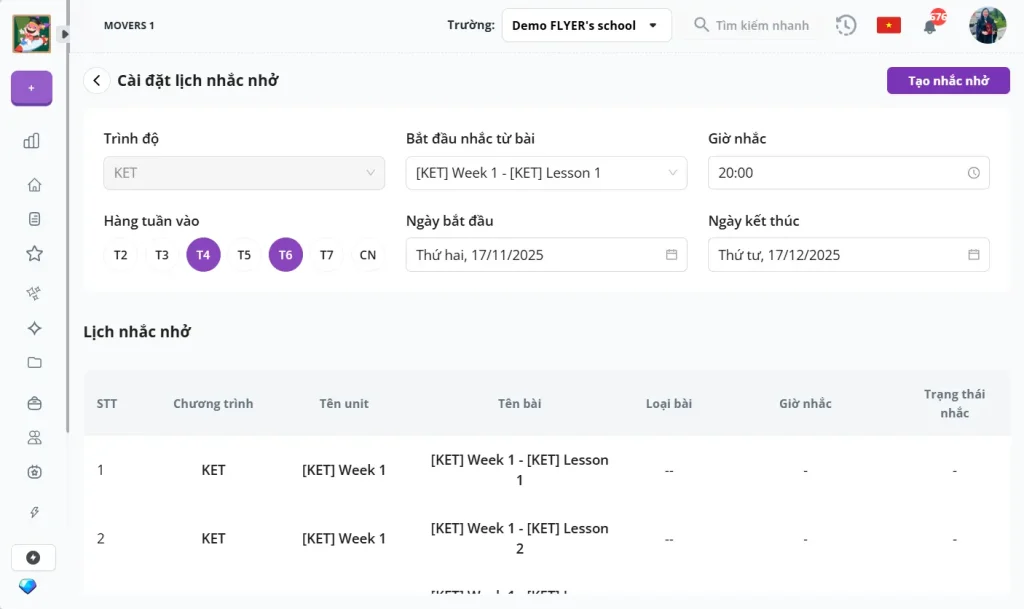Click the Giờ nhắc time field

[x=848, y=173]
